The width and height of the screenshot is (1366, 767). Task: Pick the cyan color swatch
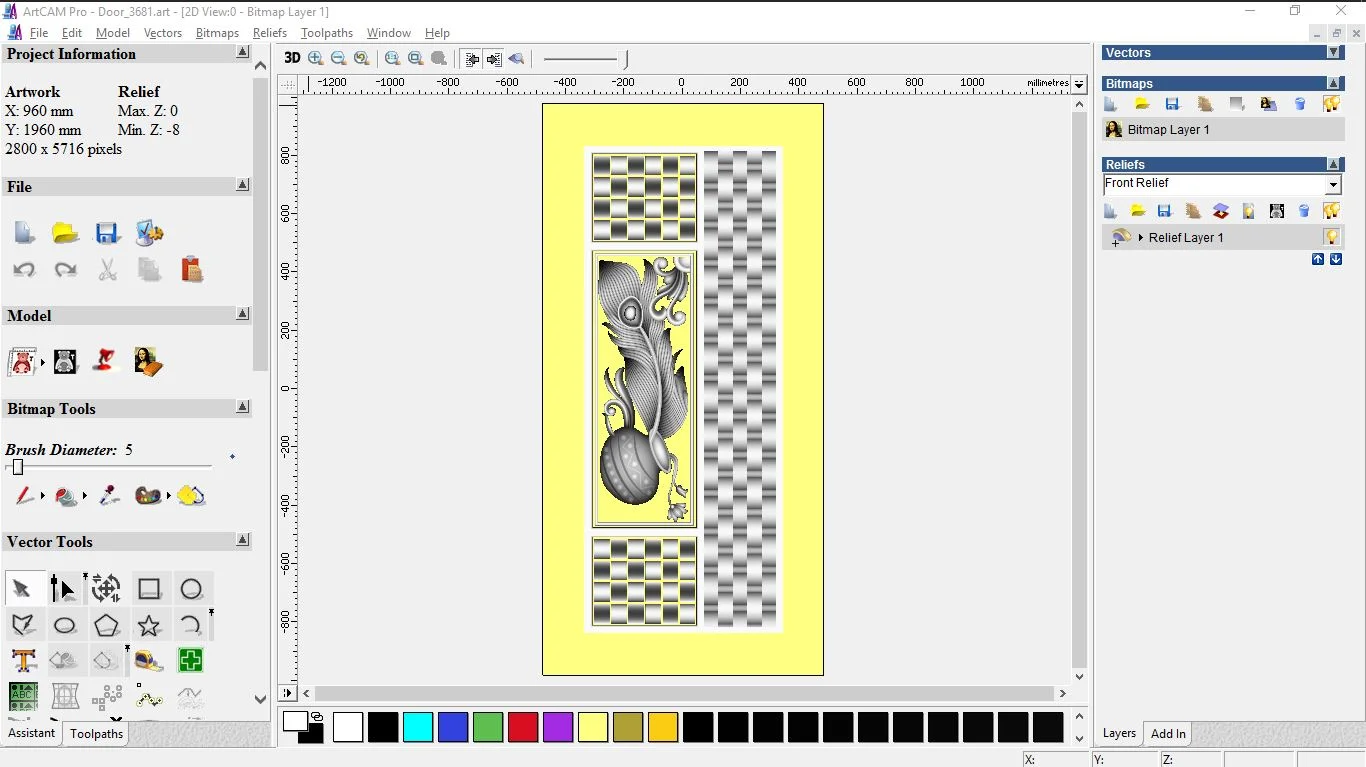pyautogui.click(x=418, y=727)
